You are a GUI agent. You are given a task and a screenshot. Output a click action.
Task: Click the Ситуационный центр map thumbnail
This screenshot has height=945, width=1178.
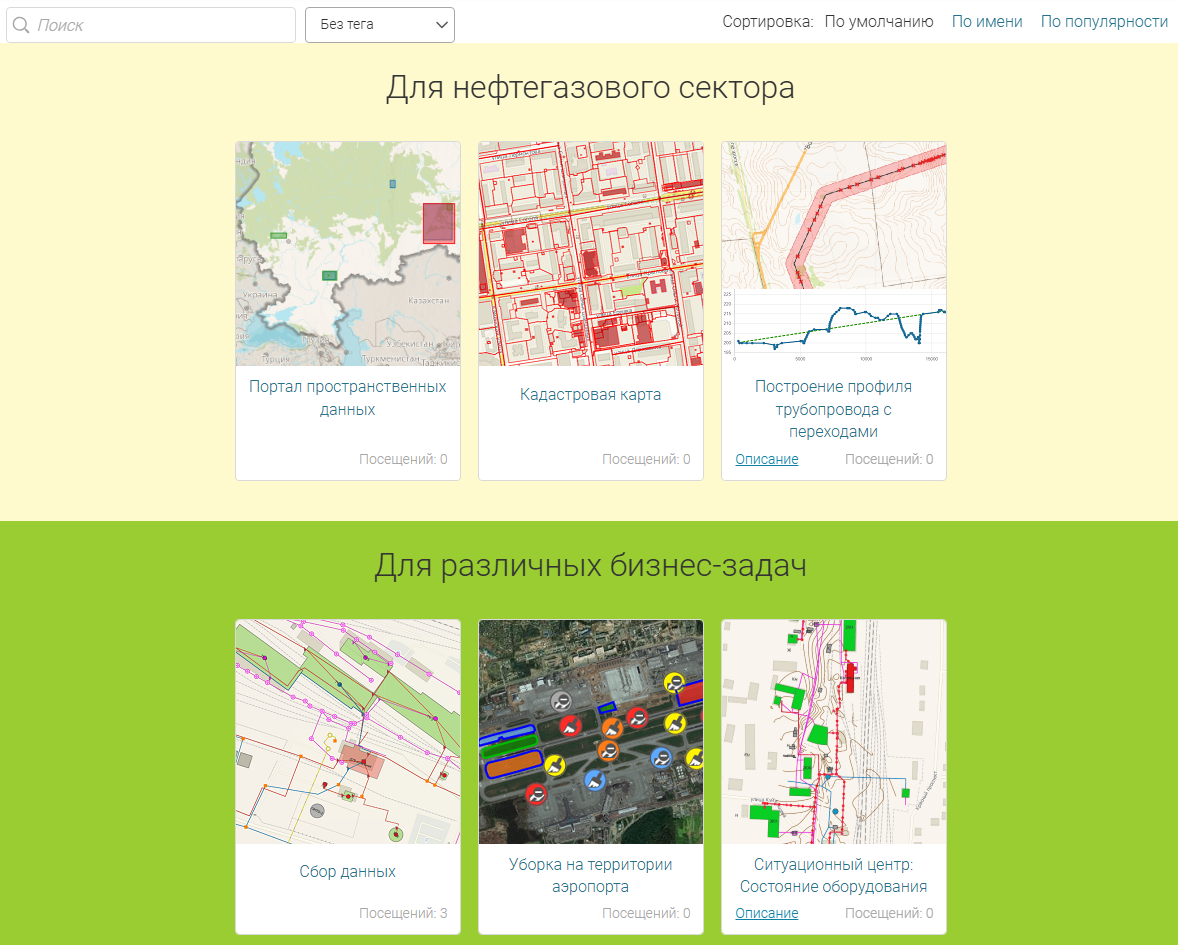[x=834, y=732]
